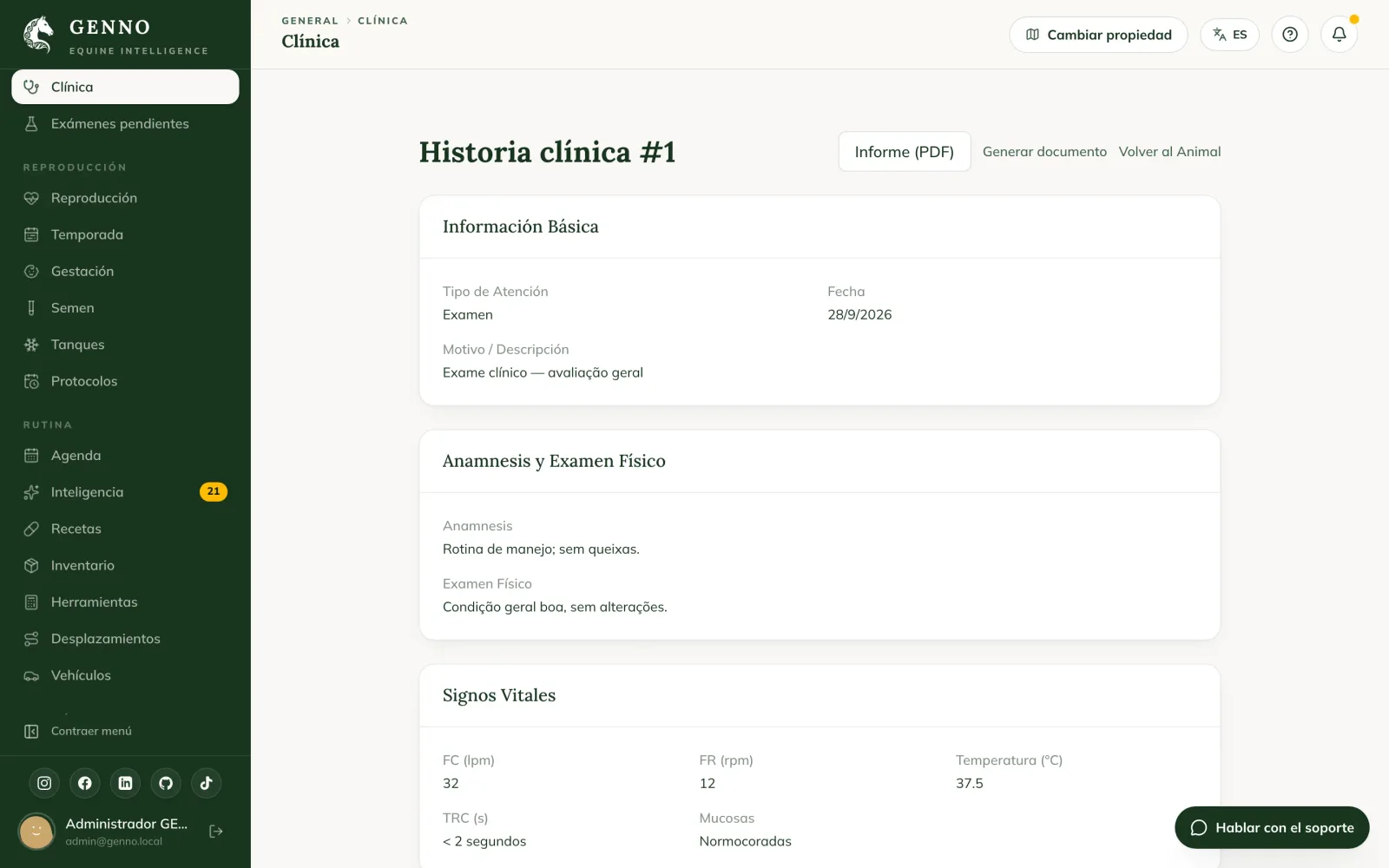Open Inventario sidebar item

pos(125,565)
